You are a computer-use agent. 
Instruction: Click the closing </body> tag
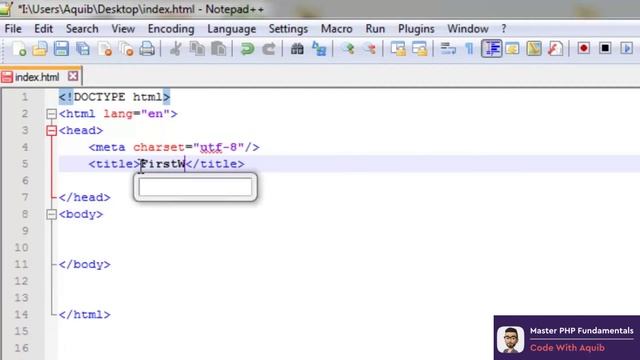click(x=84, y=264)
